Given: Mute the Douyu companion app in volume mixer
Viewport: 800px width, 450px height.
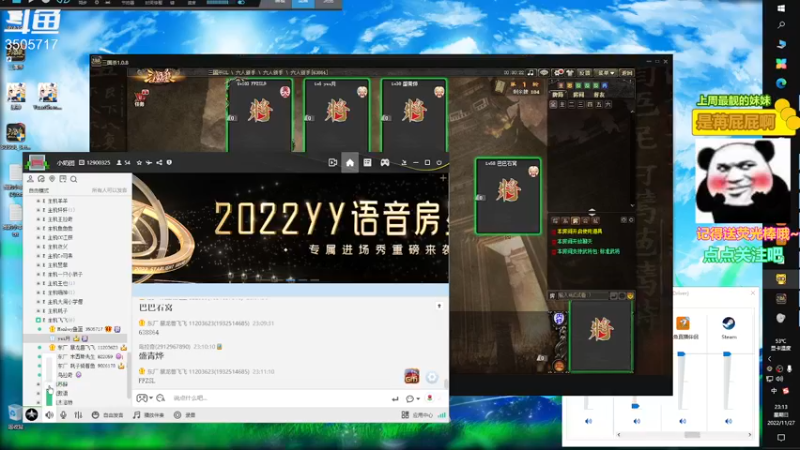Looking at the screenshot, I should pyautogui.click(x=682, y=421).
